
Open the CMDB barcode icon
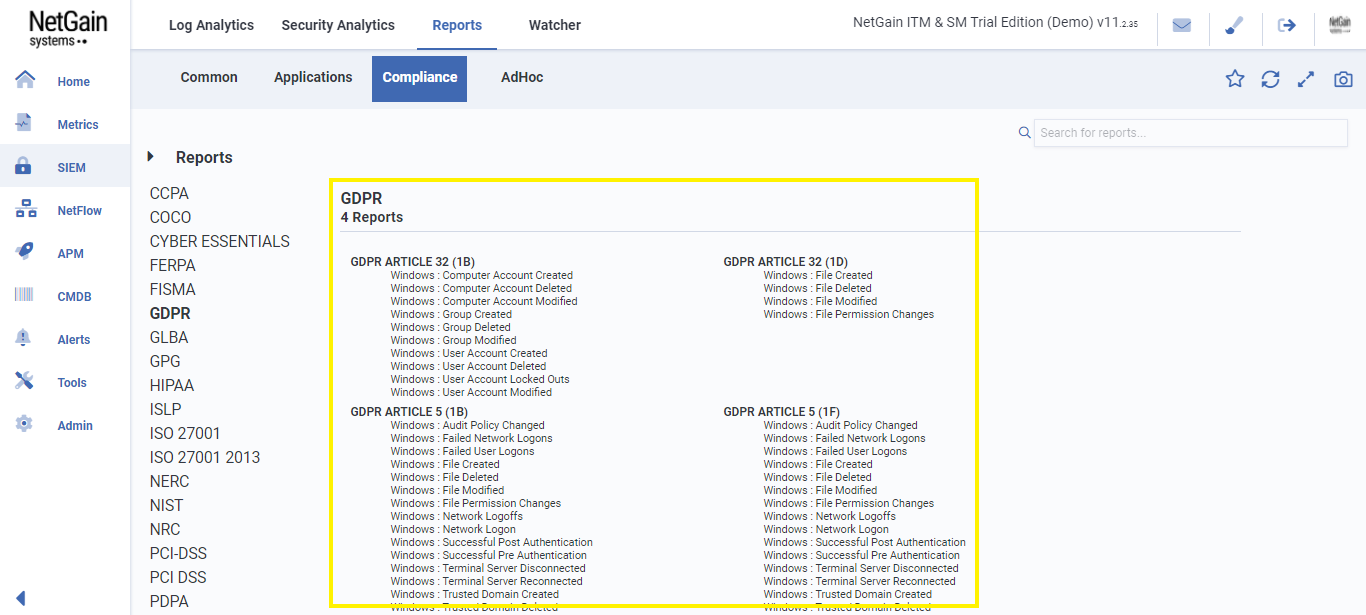(25, 295)
